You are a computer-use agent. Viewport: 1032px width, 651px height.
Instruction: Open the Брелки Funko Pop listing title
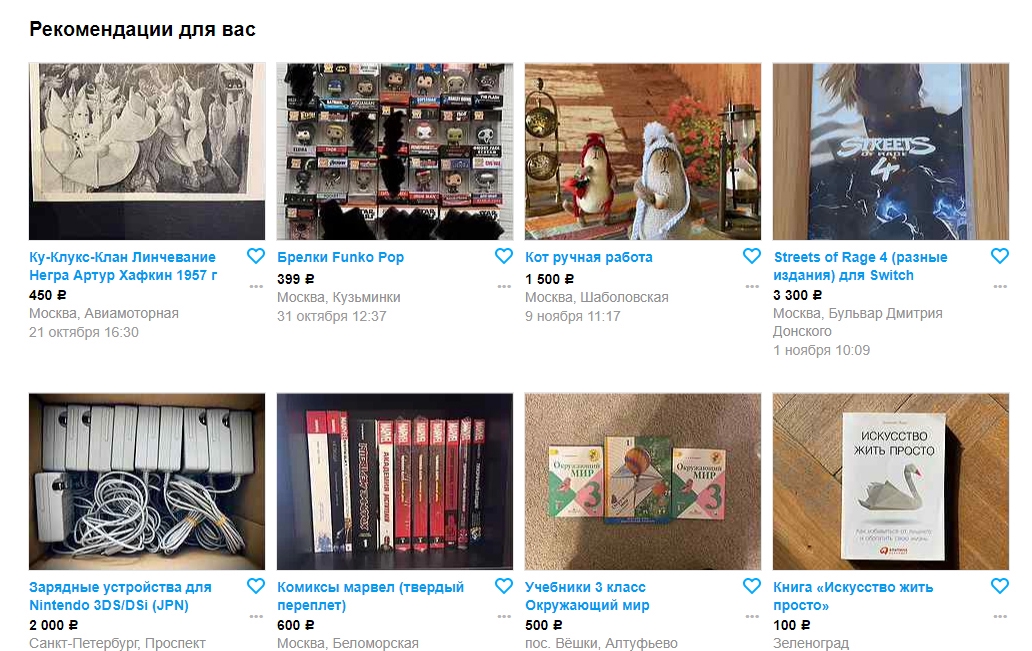click(340, 257)
